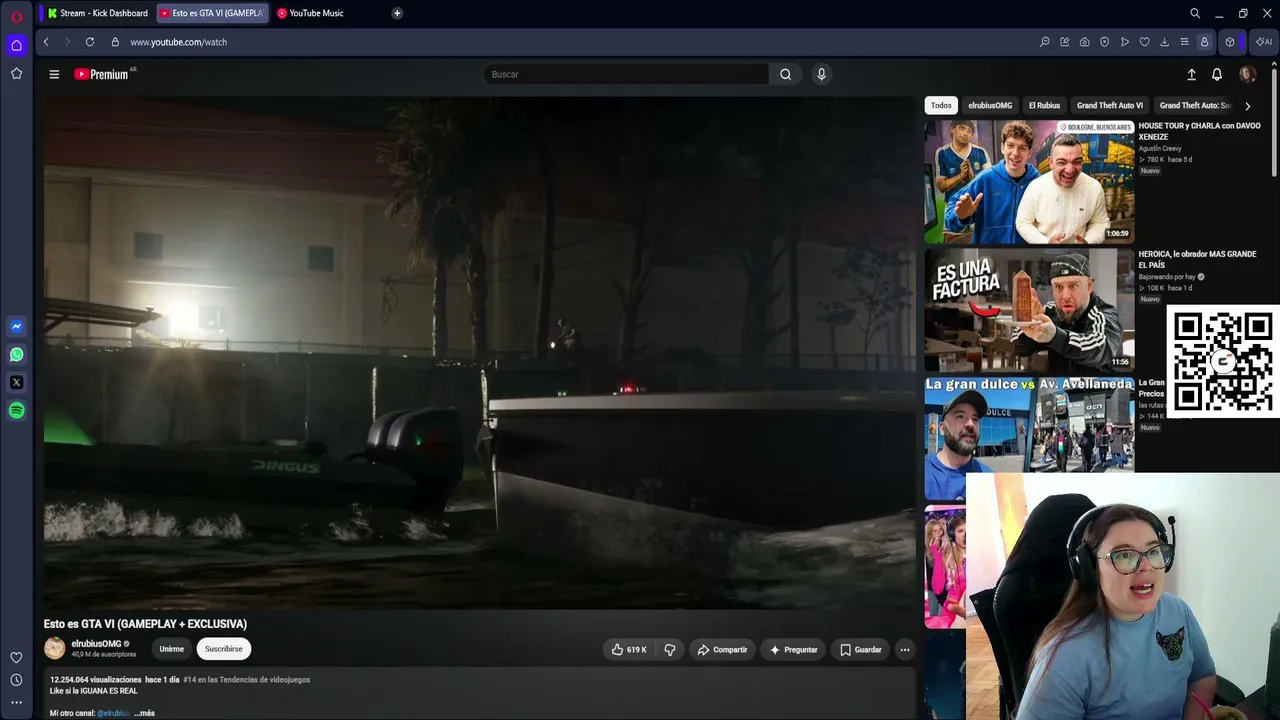The height and width of the screenshot is (720, 1280).
Task: Click the zoom magnifier icon in address bar
Action: (x=1045, y=42)
